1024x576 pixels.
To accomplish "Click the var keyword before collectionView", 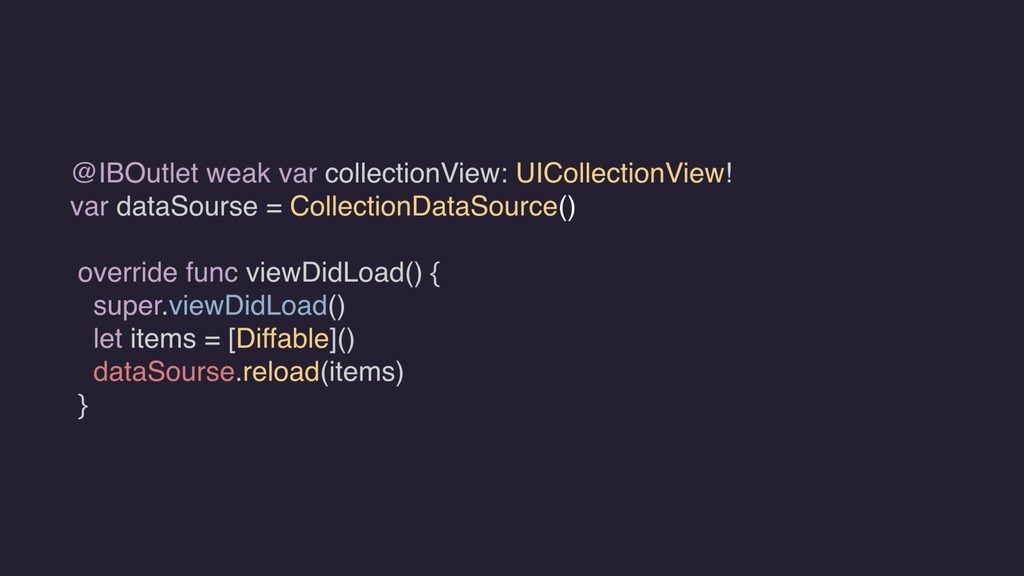I will coord(298,174).
